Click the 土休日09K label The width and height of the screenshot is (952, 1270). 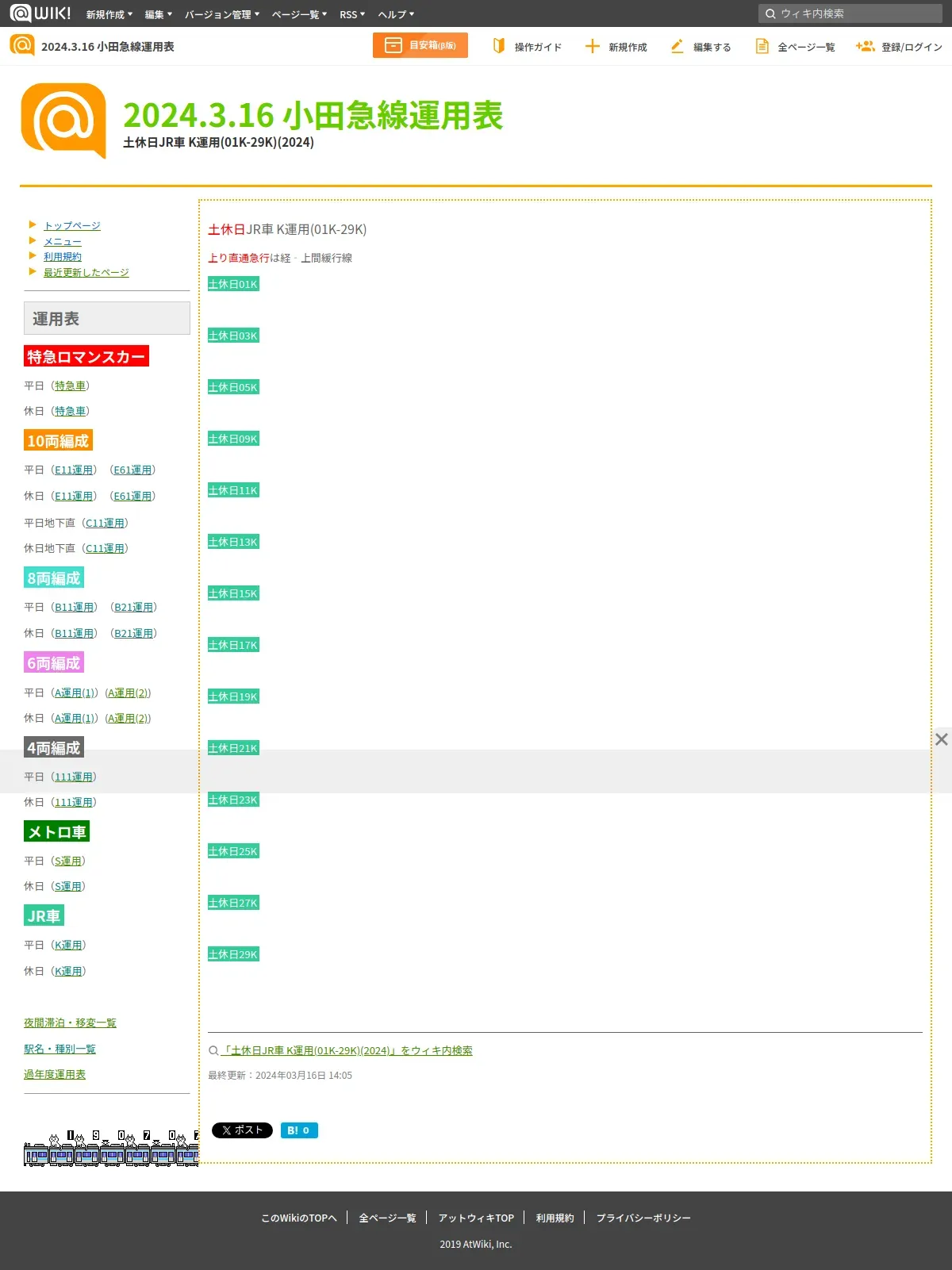coord(233,439)
